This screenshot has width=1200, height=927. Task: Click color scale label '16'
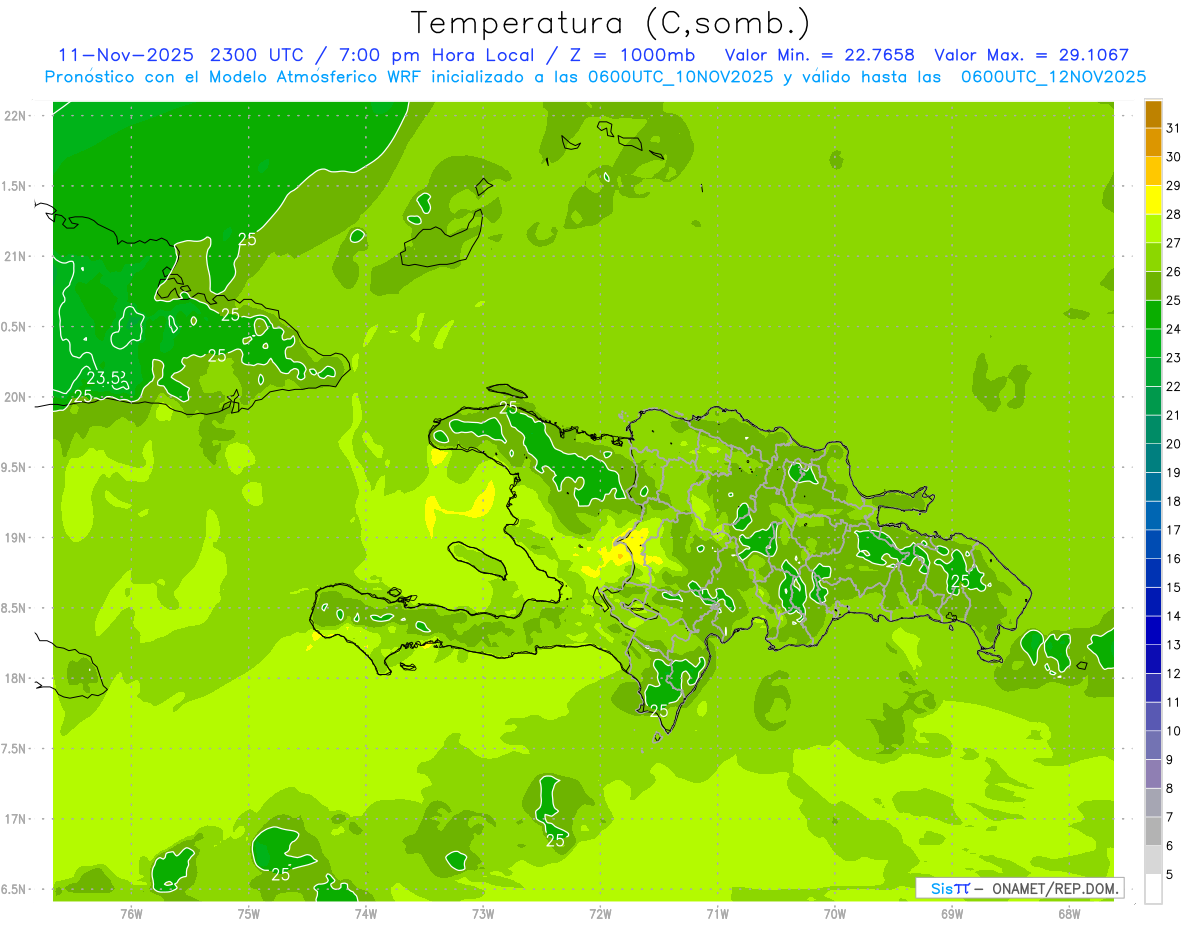coord(1174,558)
